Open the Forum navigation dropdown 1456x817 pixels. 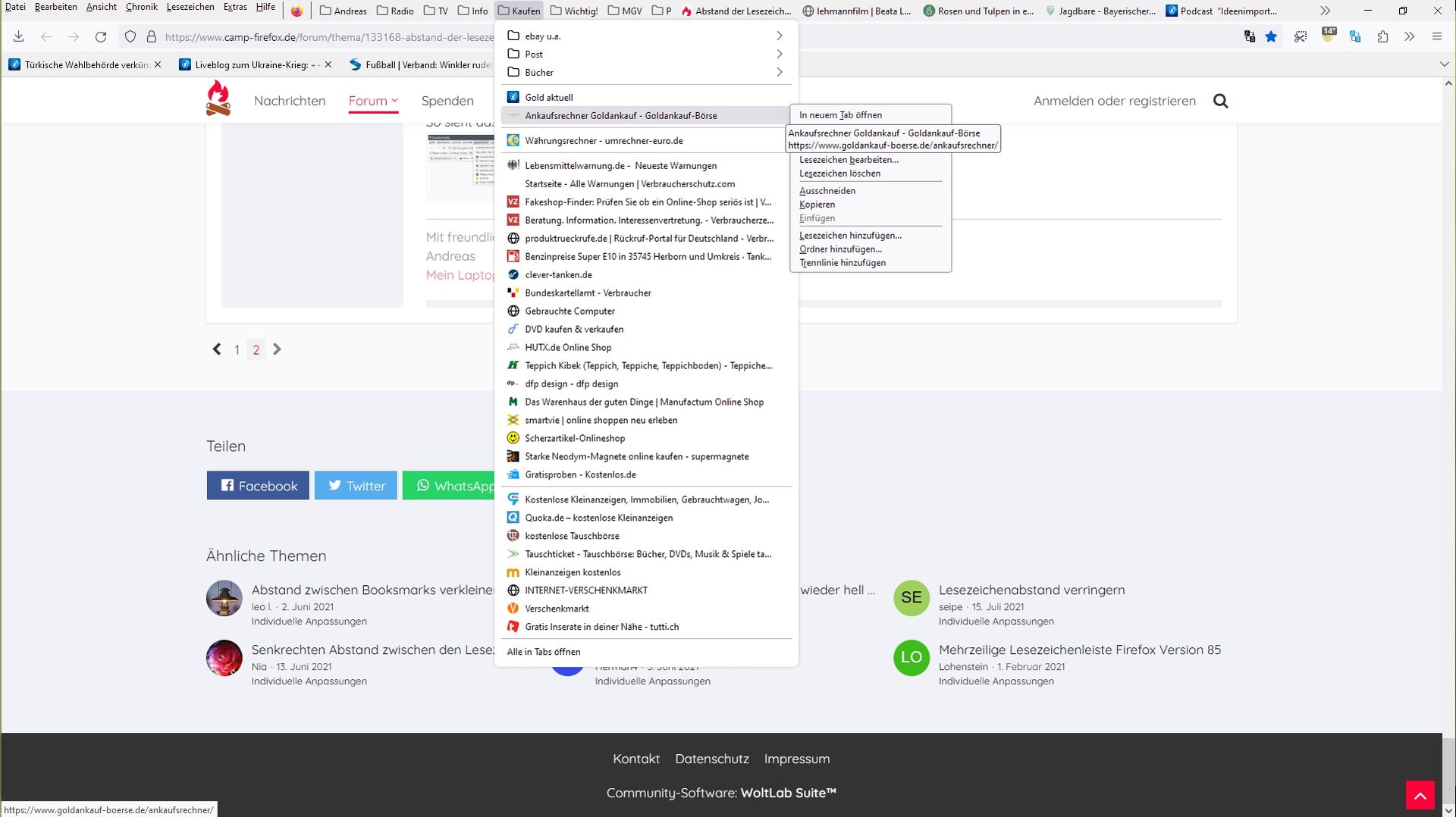373,101
